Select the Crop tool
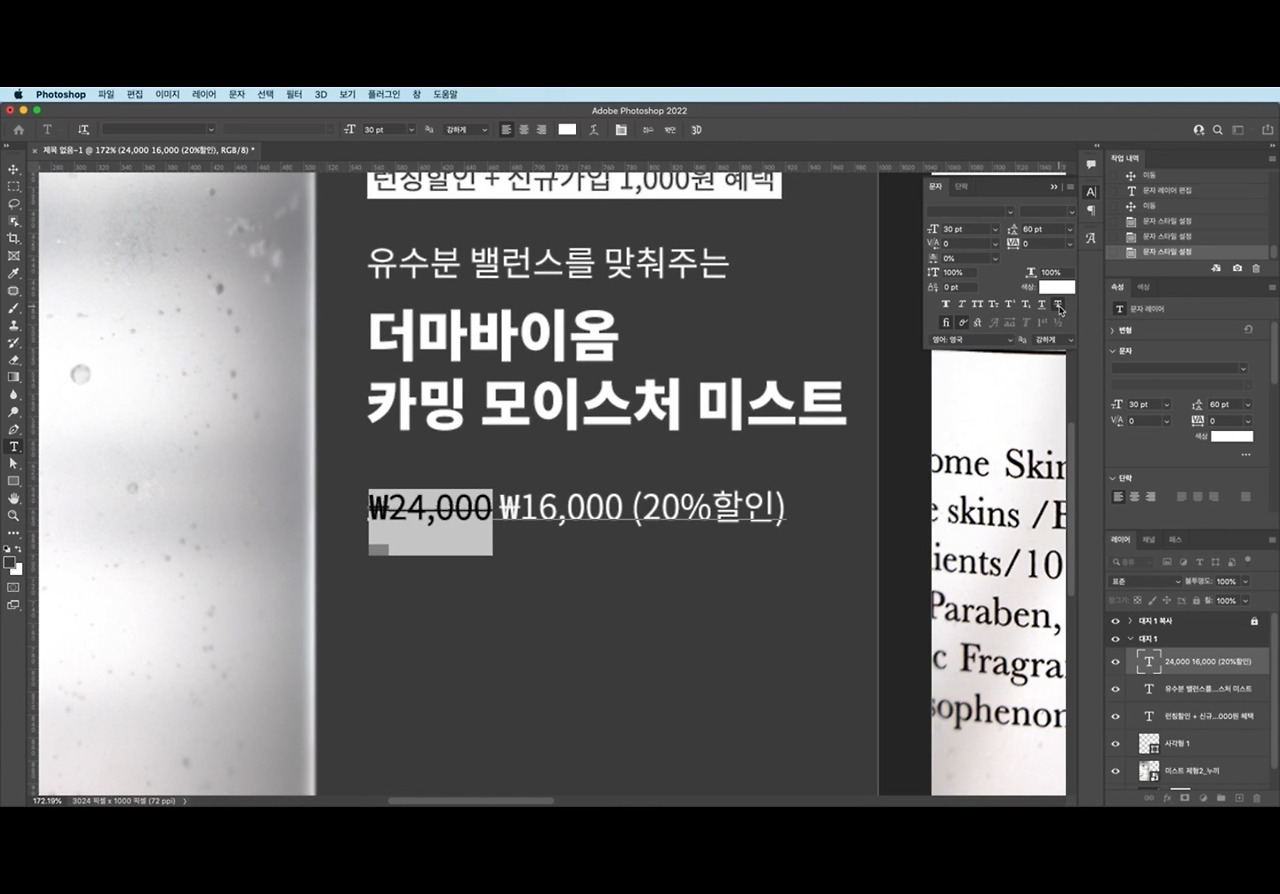 point(14,239)
